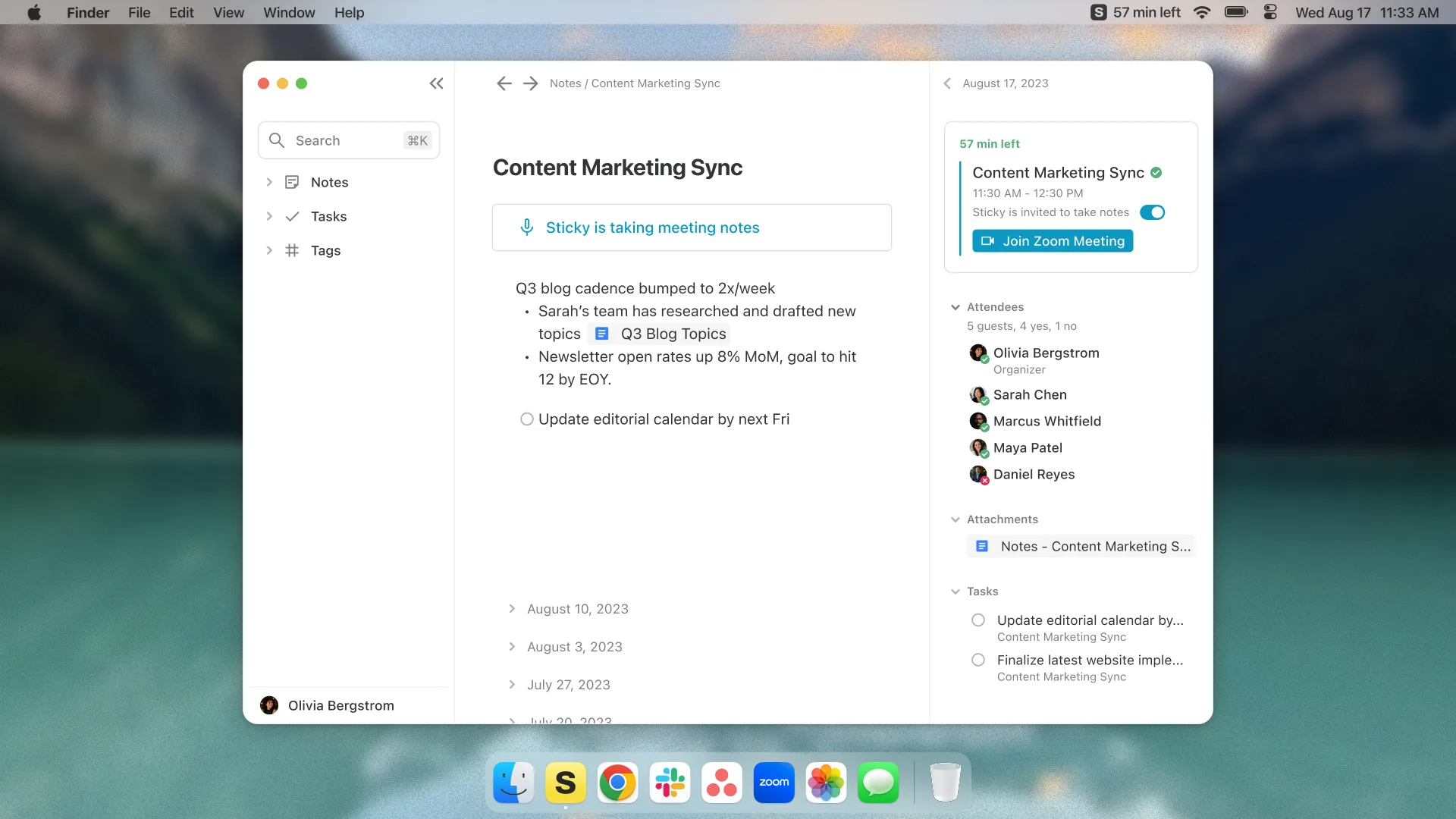Open Messages from the Dock
Screen dimensions: 1456x819
(x=878, y=783)
